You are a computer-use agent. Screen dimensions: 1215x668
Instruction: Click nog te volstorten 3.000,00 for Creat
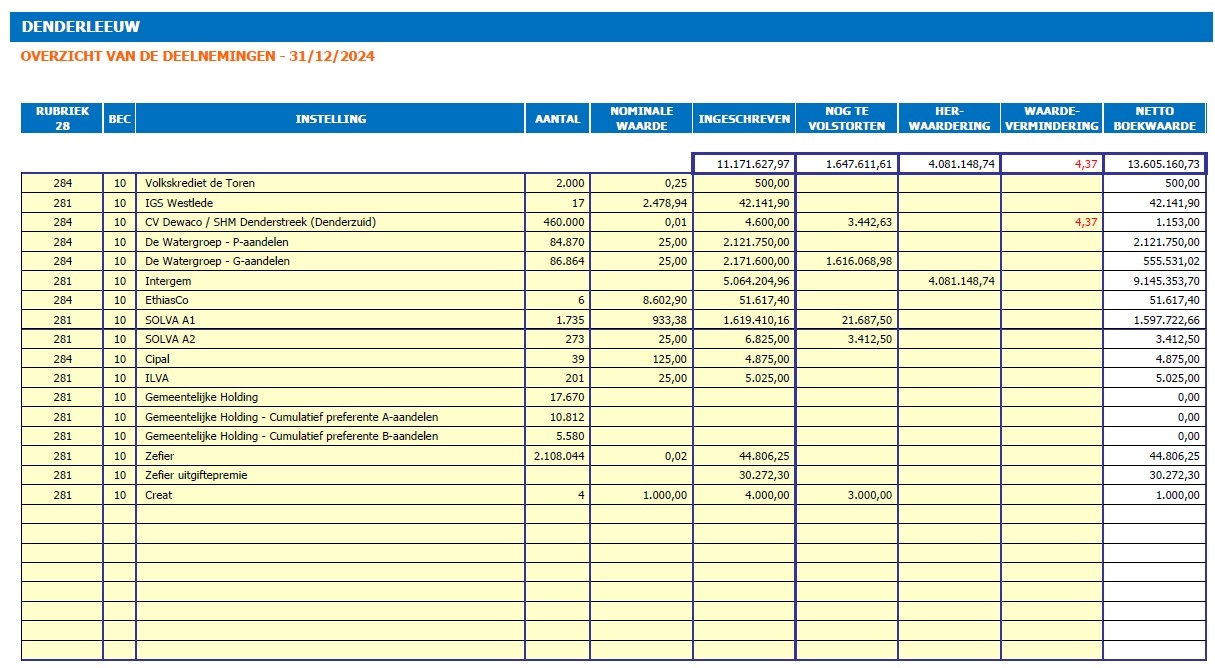pyautogui.click(x=847, y=495)
